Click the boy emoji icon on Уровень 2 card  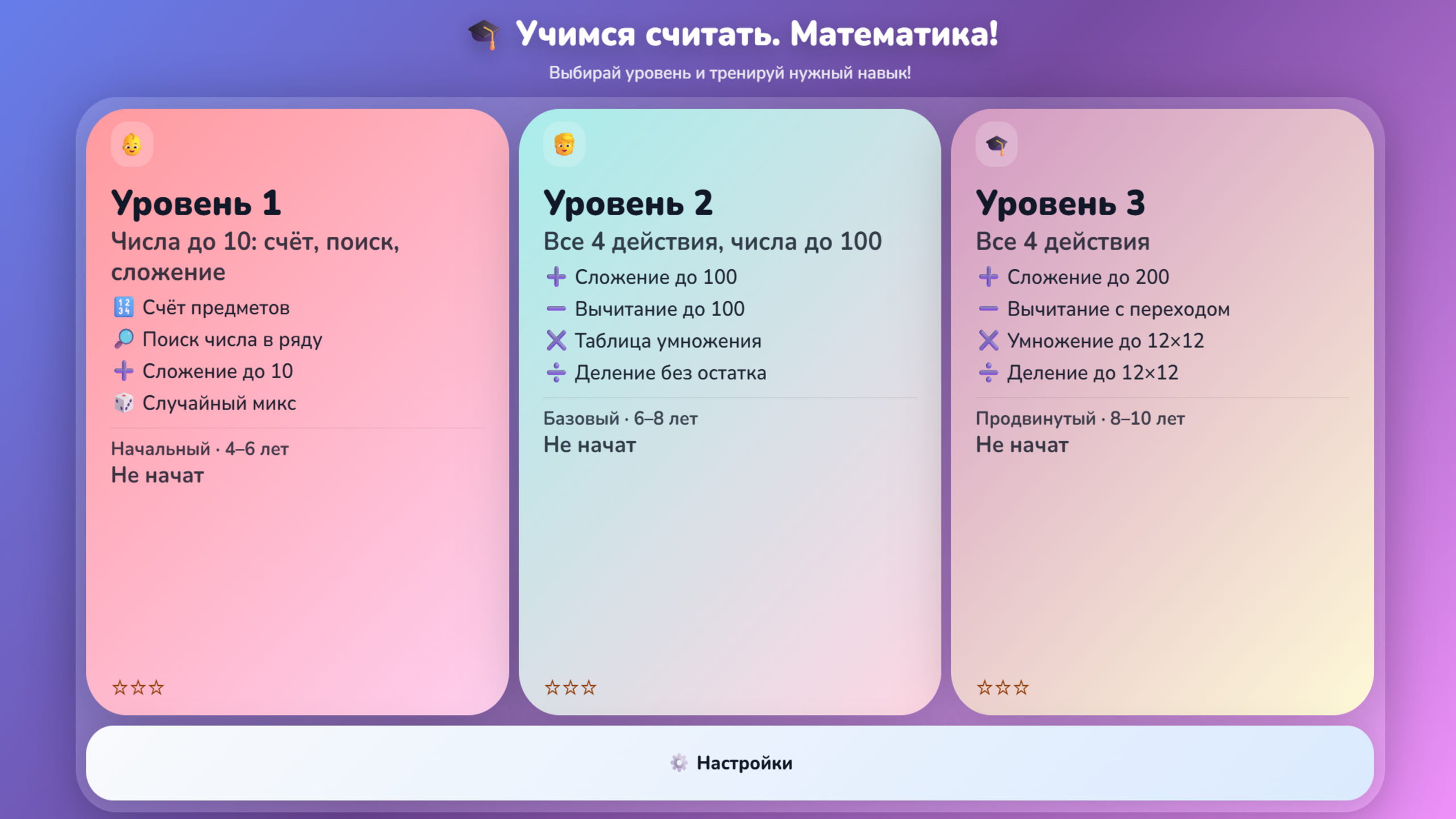(x=564, y=144)
